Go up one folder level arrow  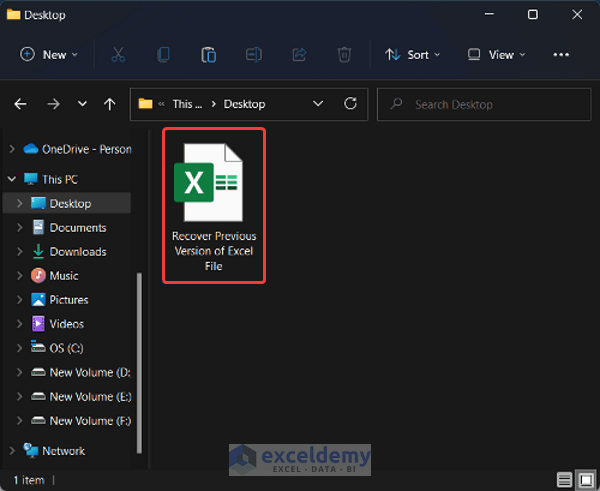click(110, 104)
